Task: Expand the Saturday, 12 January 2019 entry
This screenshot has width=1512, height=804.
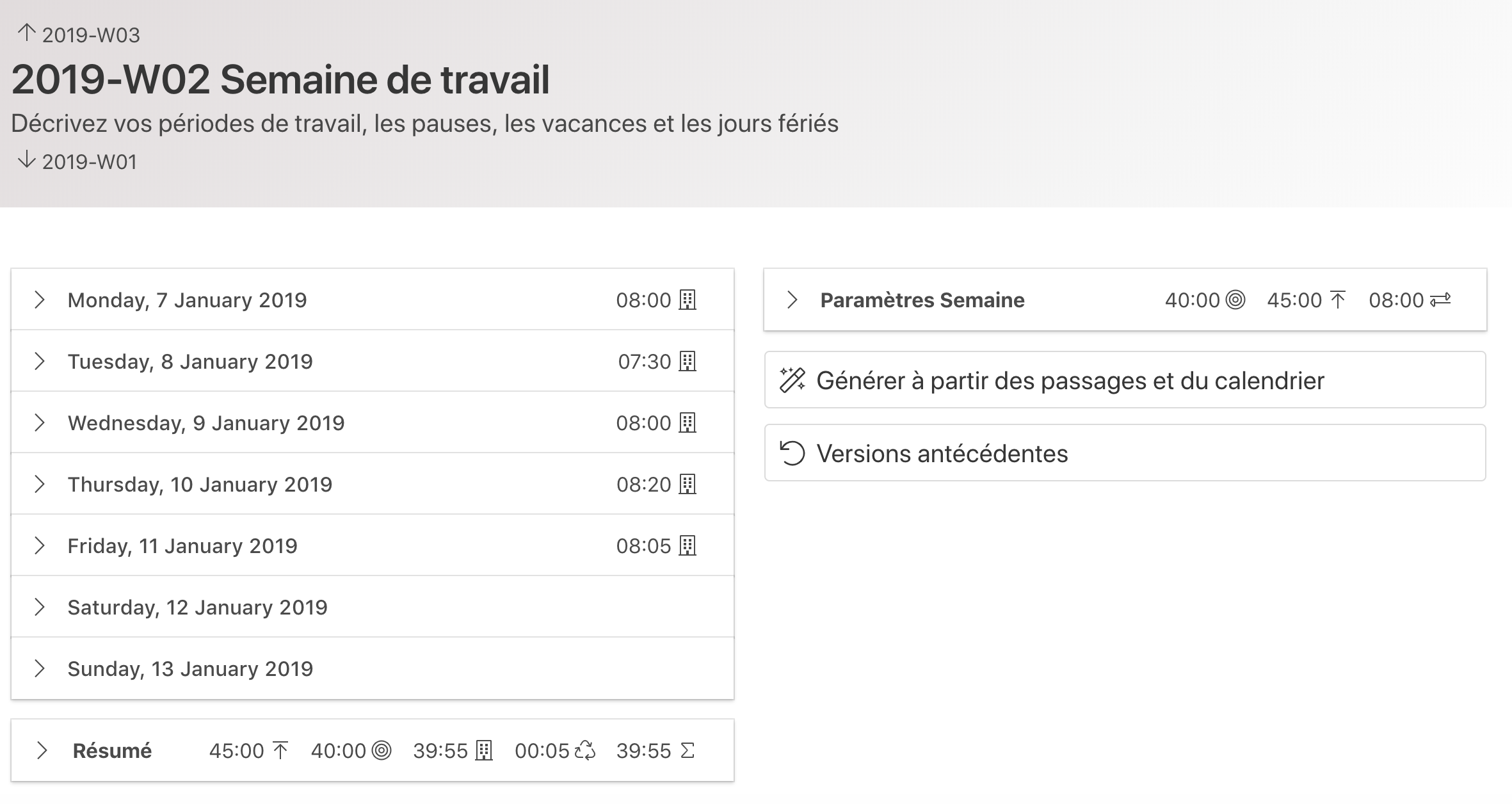Action: pyautogui.click(x=40, y=607)
